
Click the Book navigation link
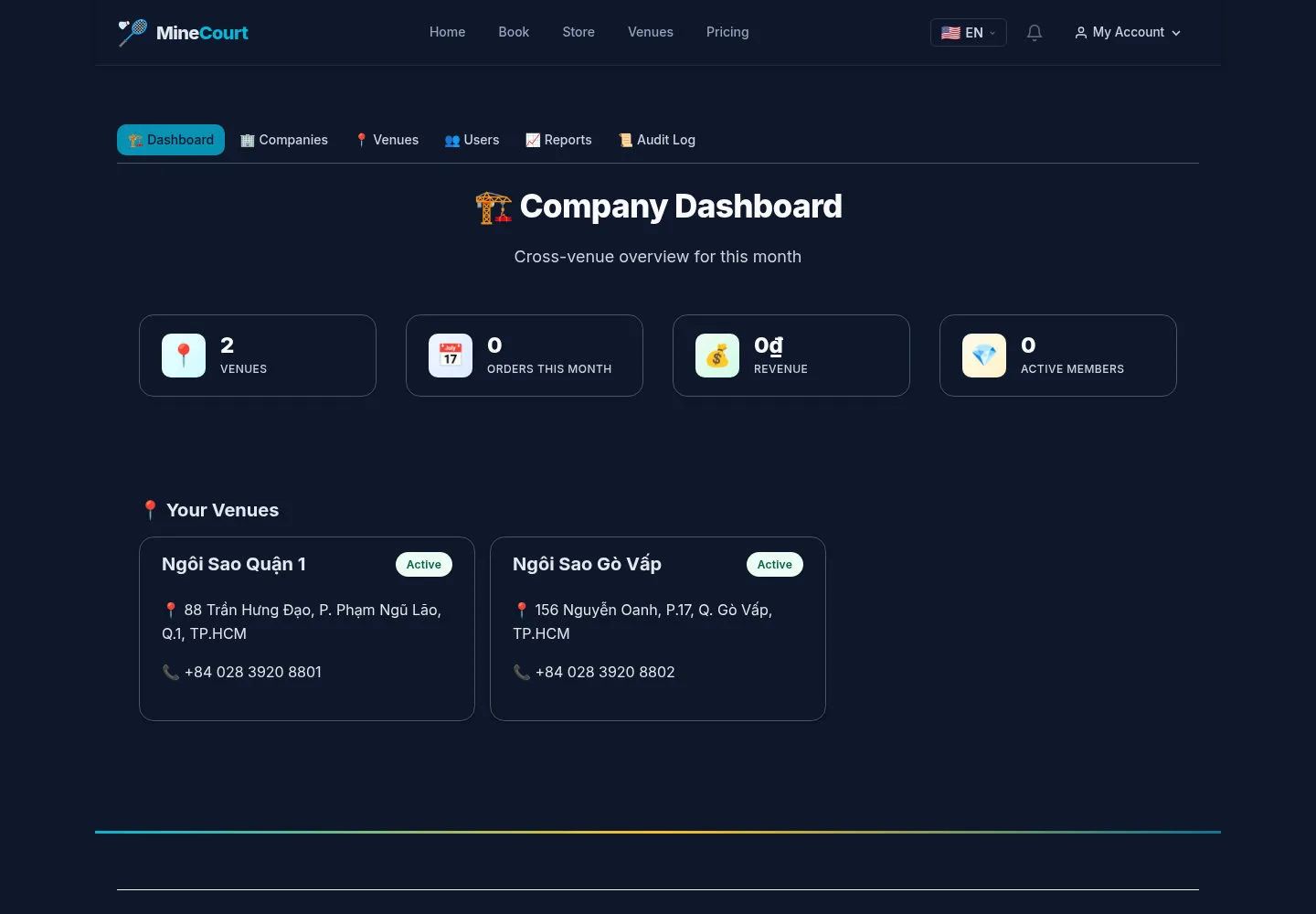point(514,32)
